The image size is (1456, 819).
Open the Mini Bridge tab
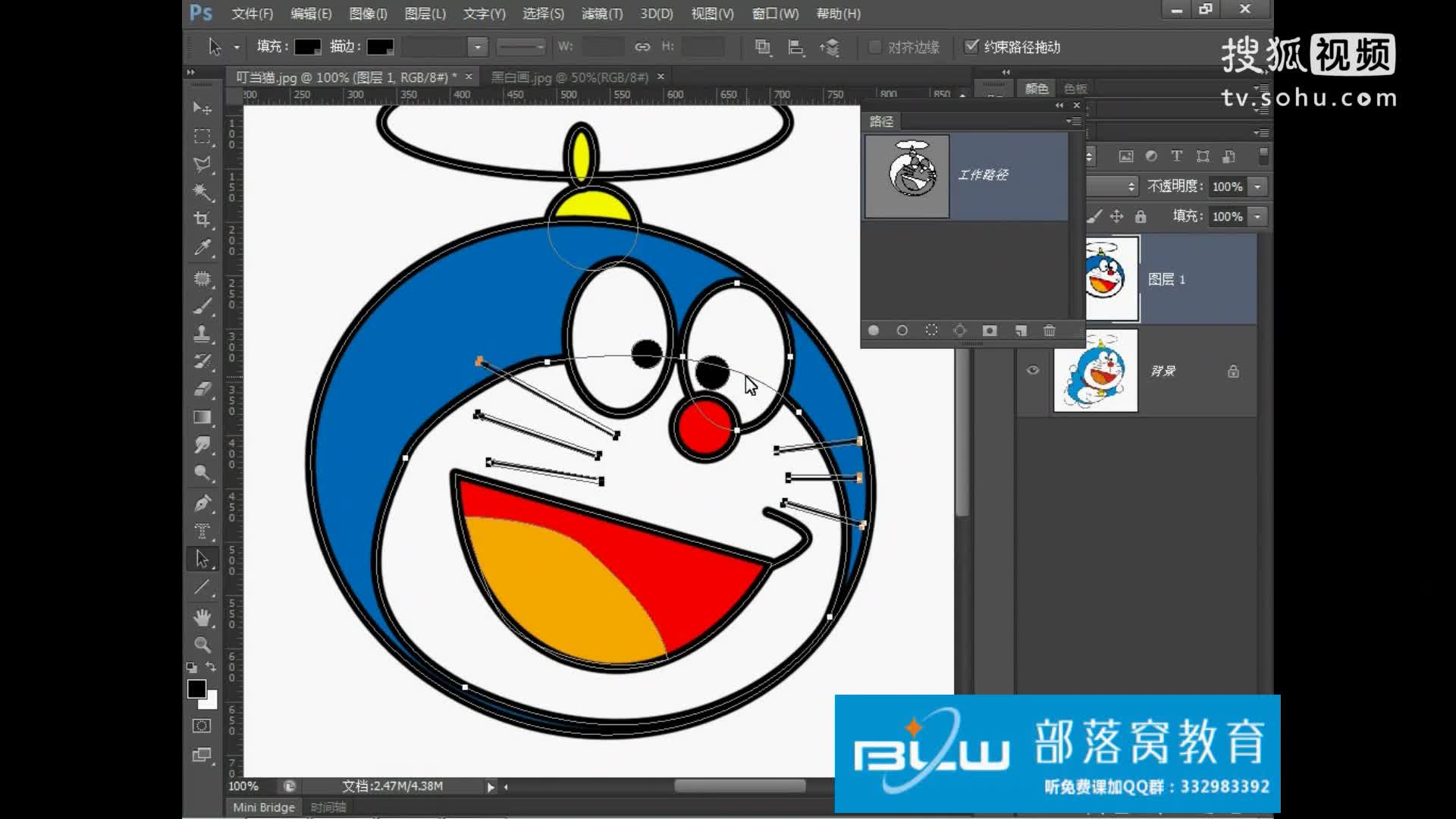coord(263,807)
